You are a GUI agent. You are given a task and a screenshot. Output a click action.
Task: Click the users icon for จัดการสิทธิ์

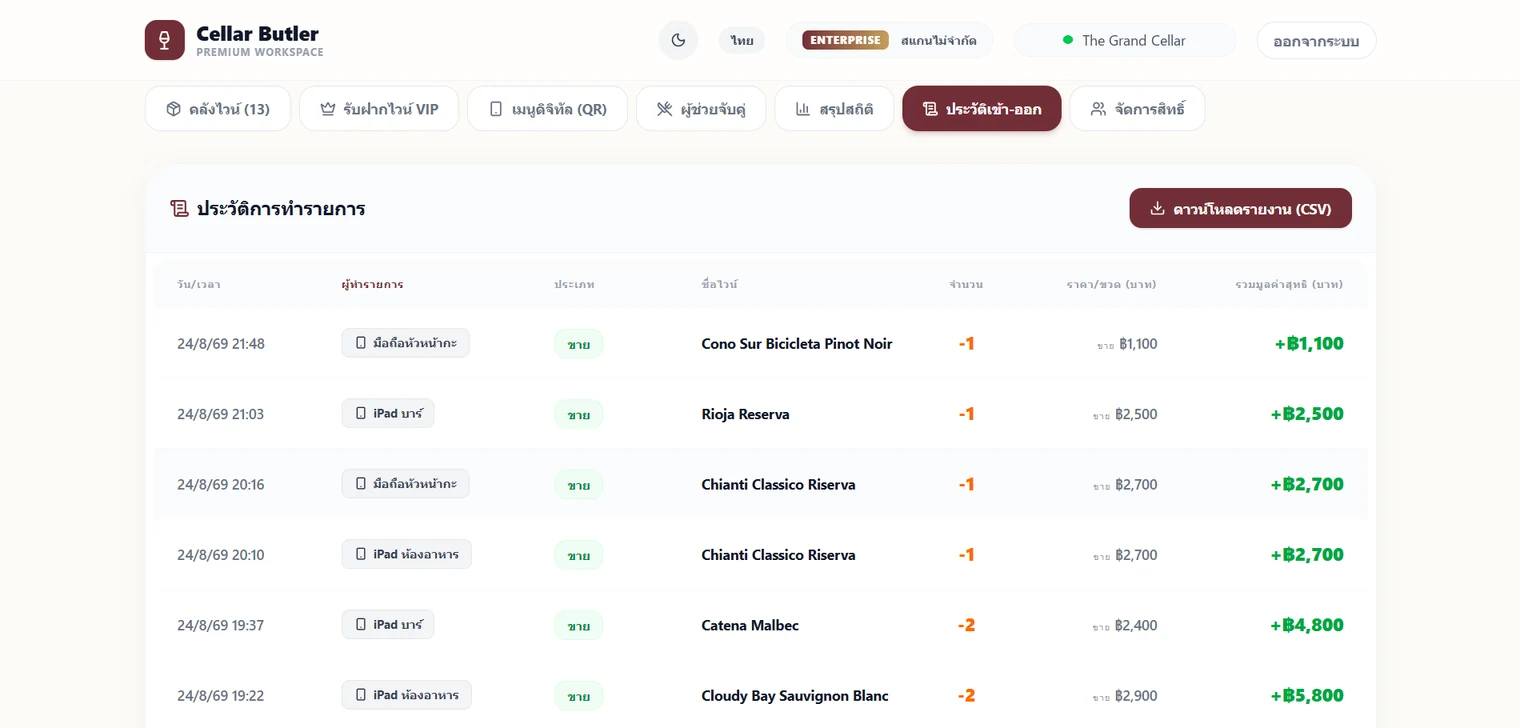click(1098, 109)
